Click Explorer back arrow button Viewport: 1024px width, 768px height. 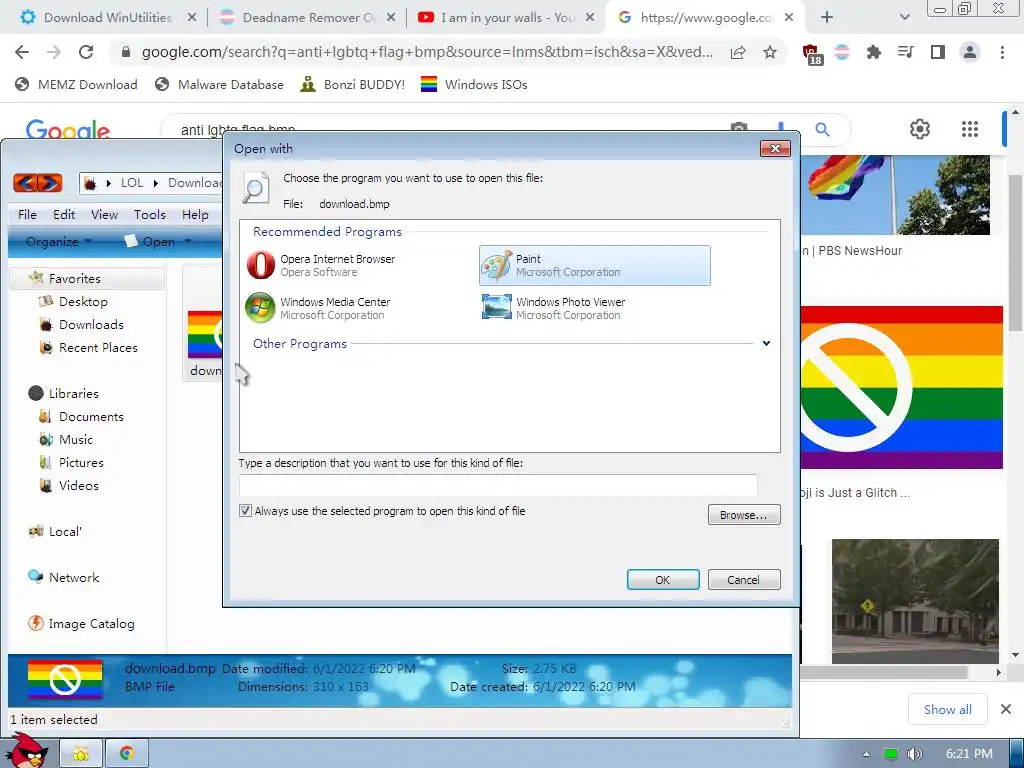(25, 183)
